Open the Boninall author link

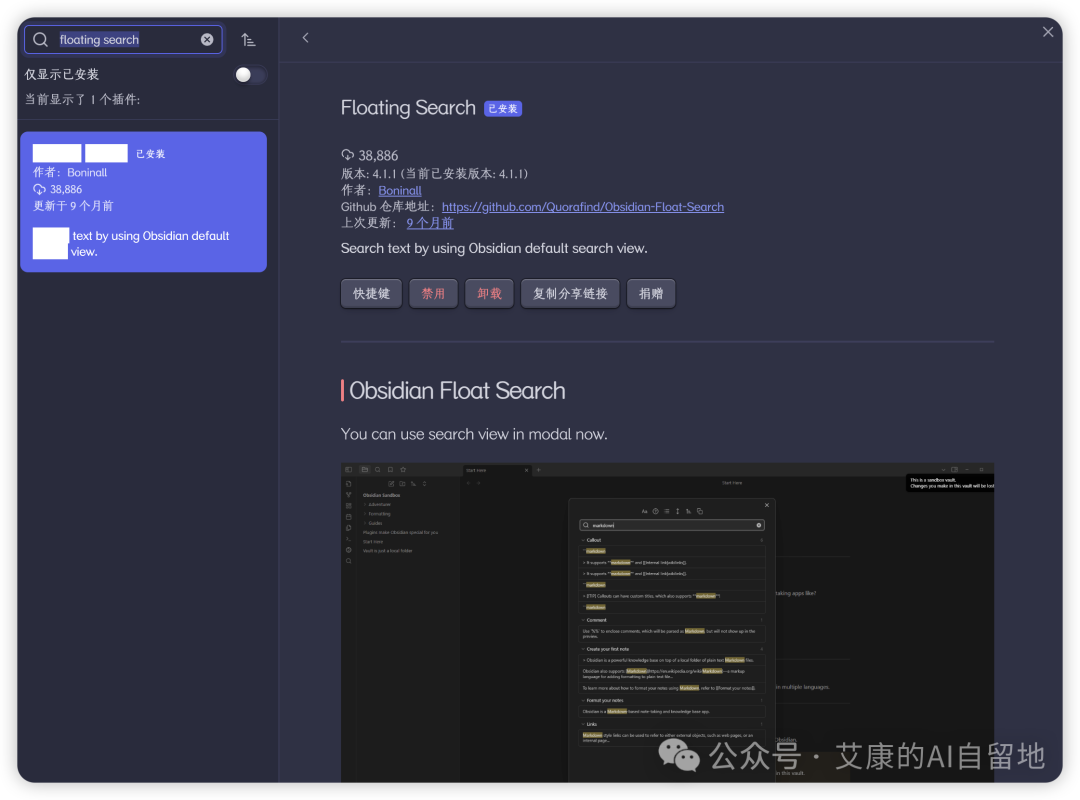click(399, 190)
